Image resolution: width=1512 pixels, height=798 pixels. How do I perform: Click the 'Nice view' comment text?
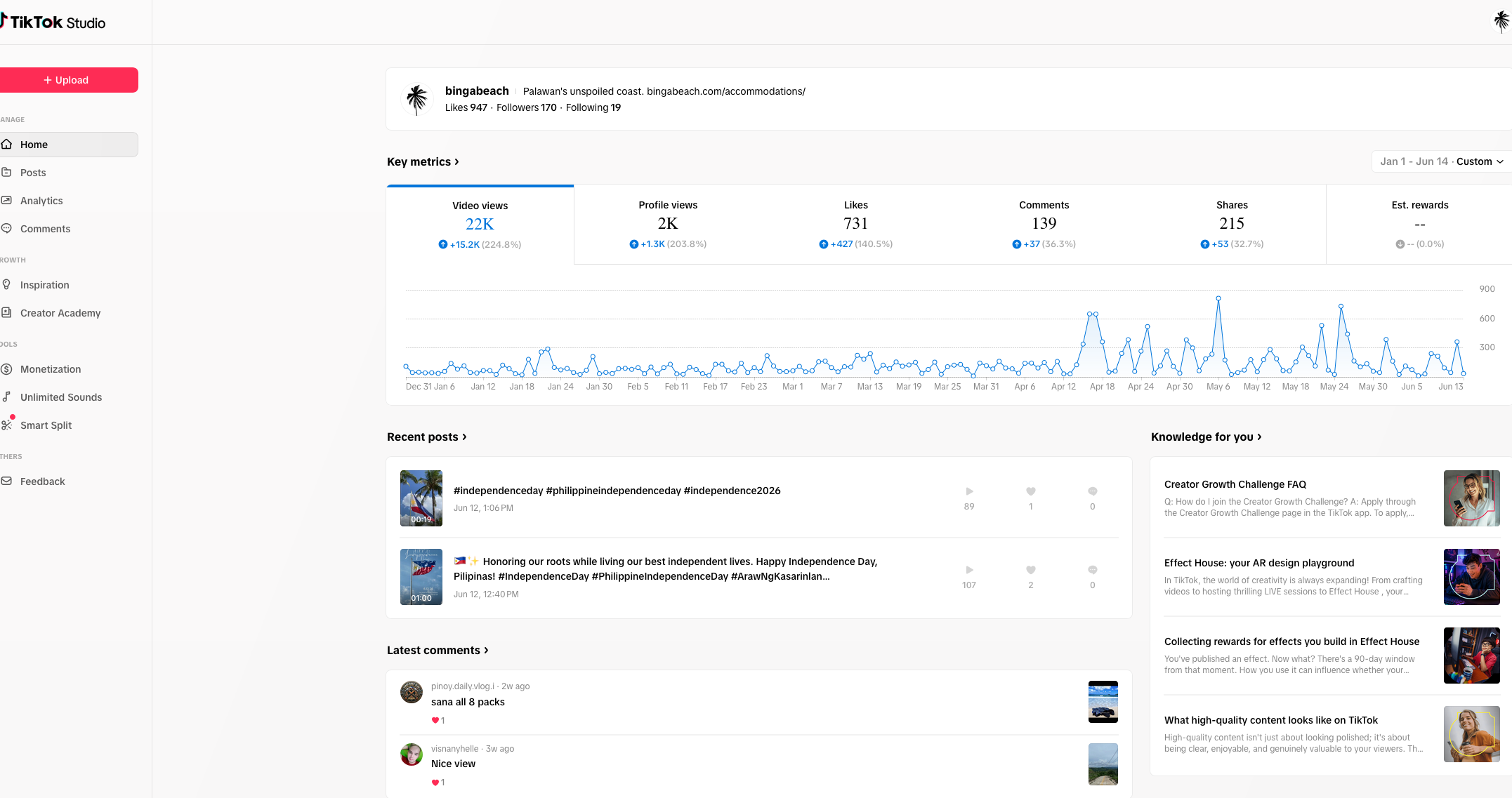tap(453, 764)
